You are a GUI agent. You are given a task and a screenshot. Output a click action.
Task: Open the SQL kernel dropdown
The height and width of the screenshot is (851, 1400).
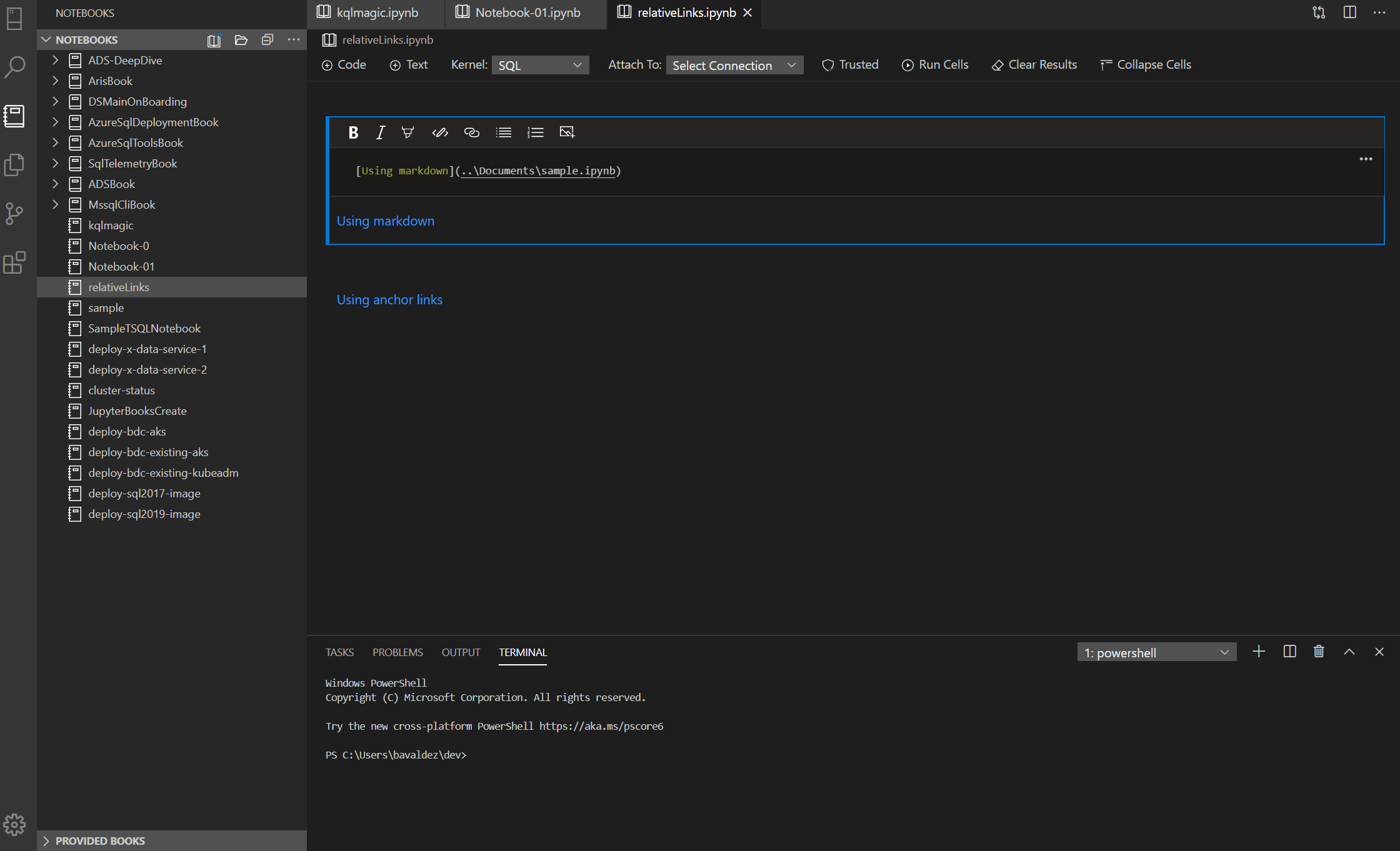pos(539,64)
